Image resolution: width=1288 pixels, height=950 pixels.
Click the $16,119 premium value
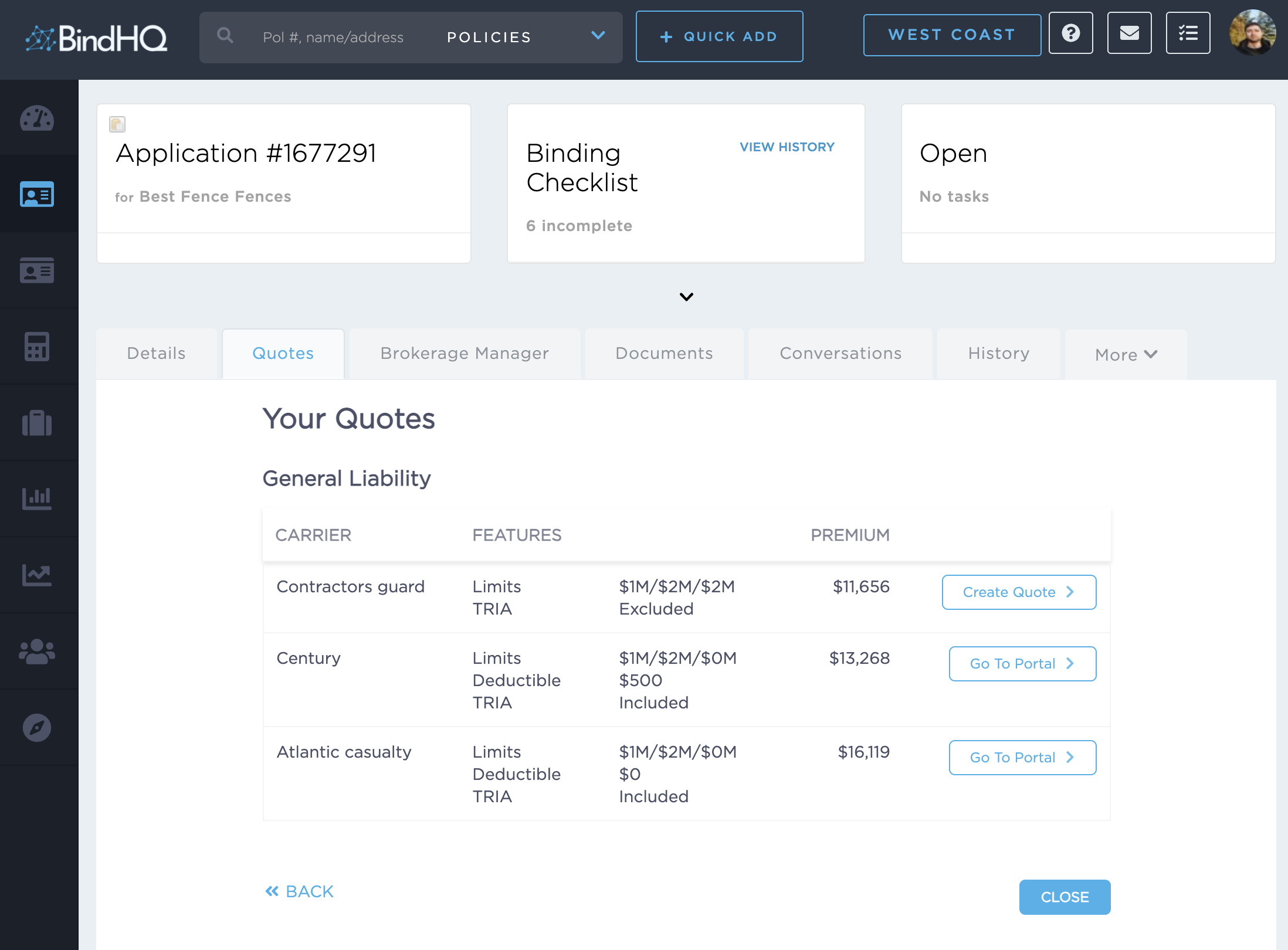point(864,752)
